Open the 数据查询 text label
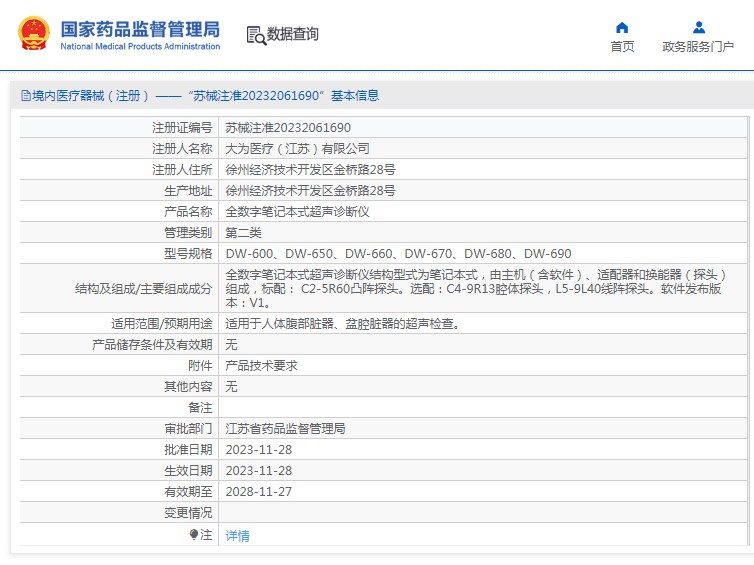The width and height of the screenshot is (754, 565). (x=293, y=35)
